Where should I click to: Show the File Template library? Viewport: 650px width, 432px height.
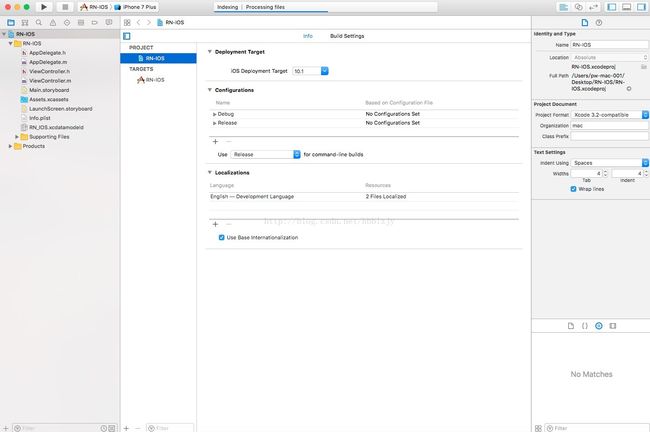571,326
